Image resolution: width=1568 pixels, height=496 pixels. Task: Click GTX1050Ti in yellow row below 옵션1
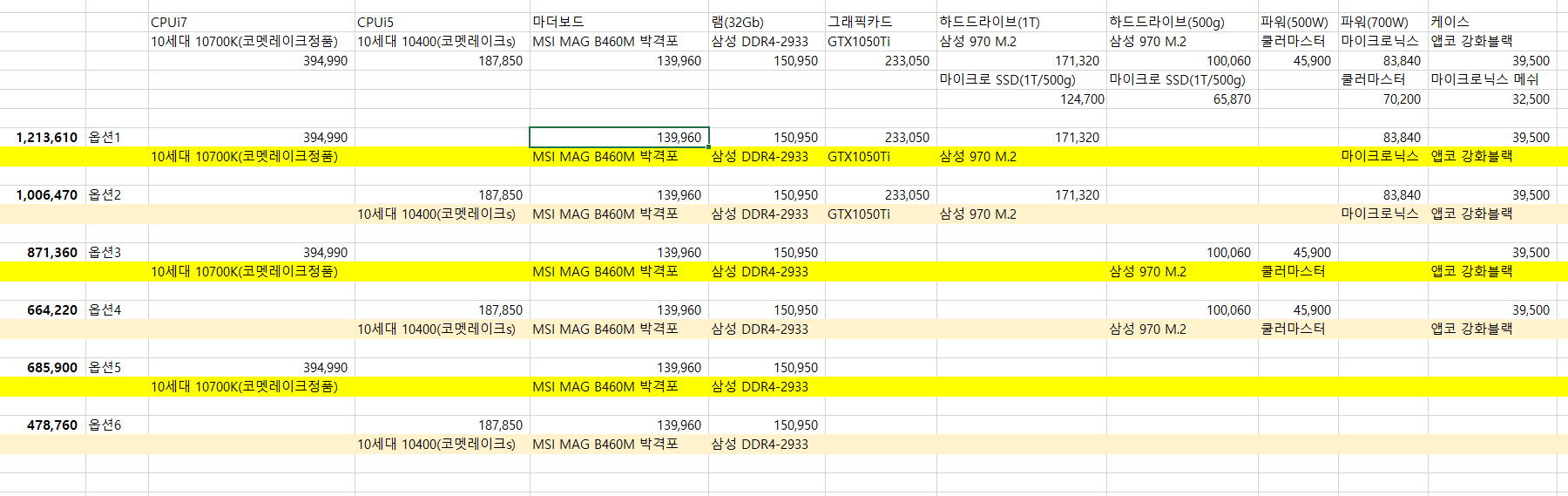tap(881, 156)
